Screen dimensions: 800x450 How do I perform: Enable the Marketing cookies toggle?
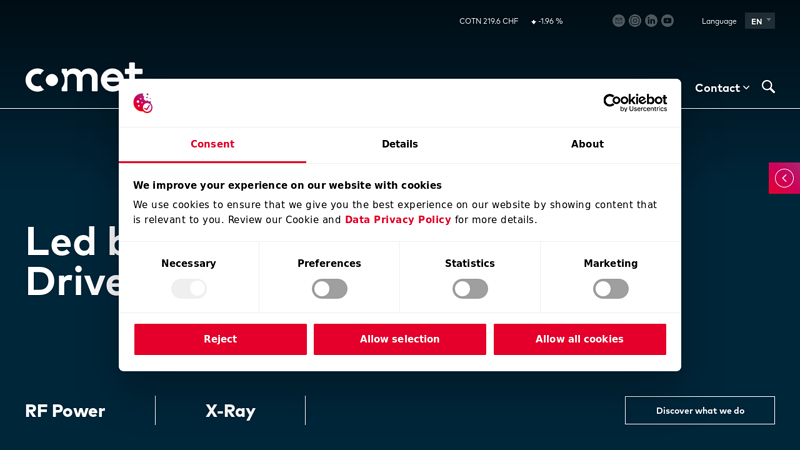pyautogui.click(x=611, y=289)
